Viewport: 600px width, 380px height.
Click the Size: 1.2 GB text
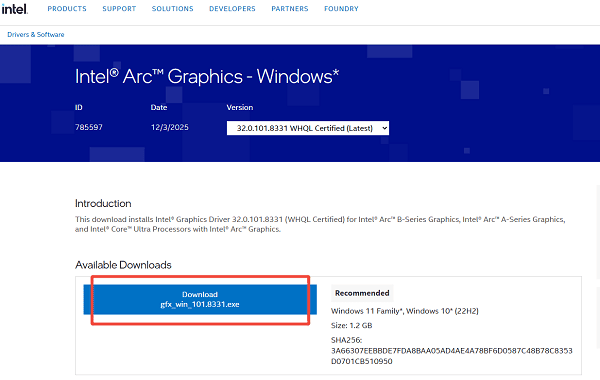[x=351, y=326]
